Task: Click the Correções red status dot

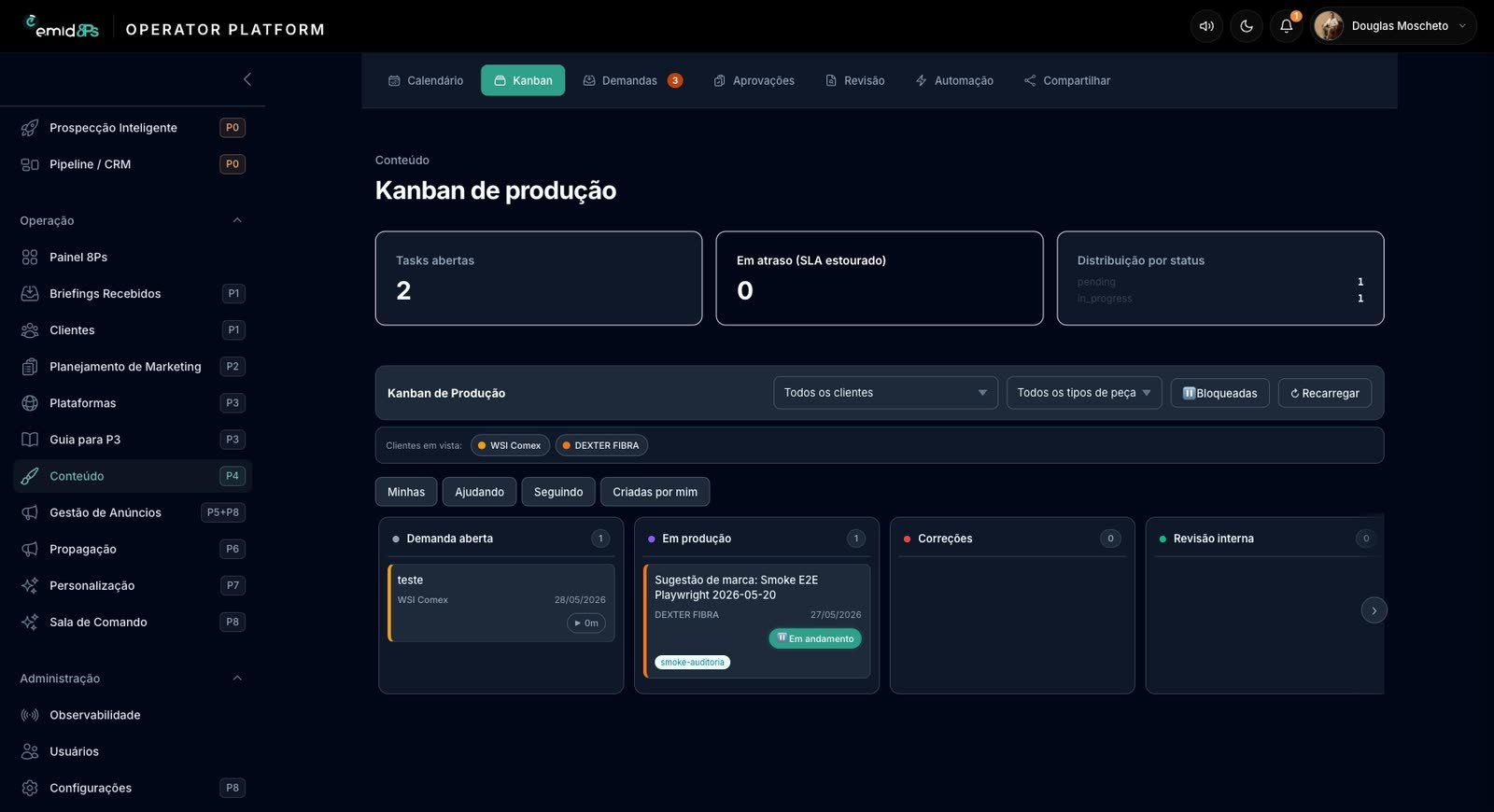Action: click(908, 539)
